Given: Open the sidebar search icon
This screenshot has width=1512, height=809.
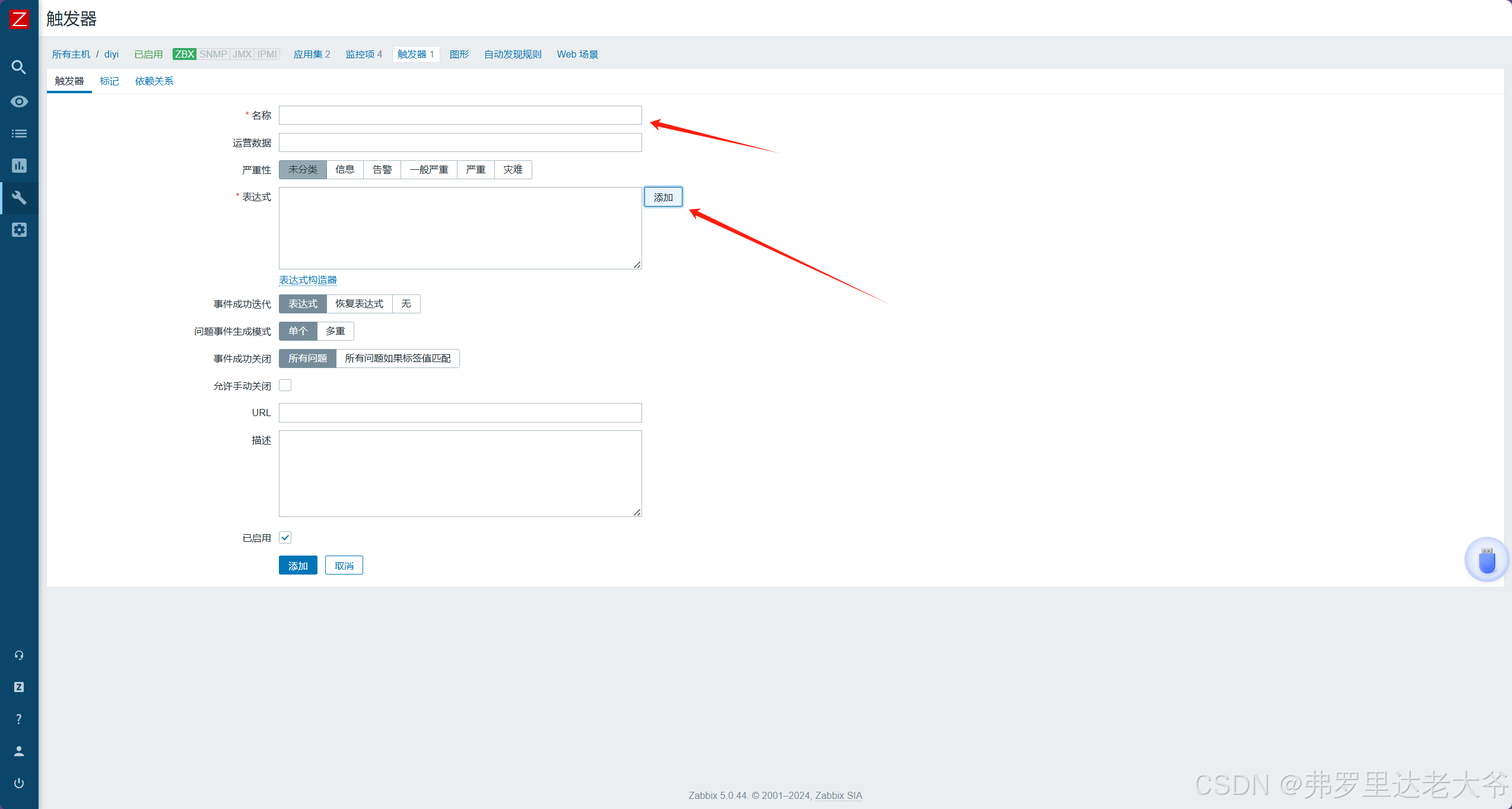Looking at the screenshot, I should click(19, 67).
